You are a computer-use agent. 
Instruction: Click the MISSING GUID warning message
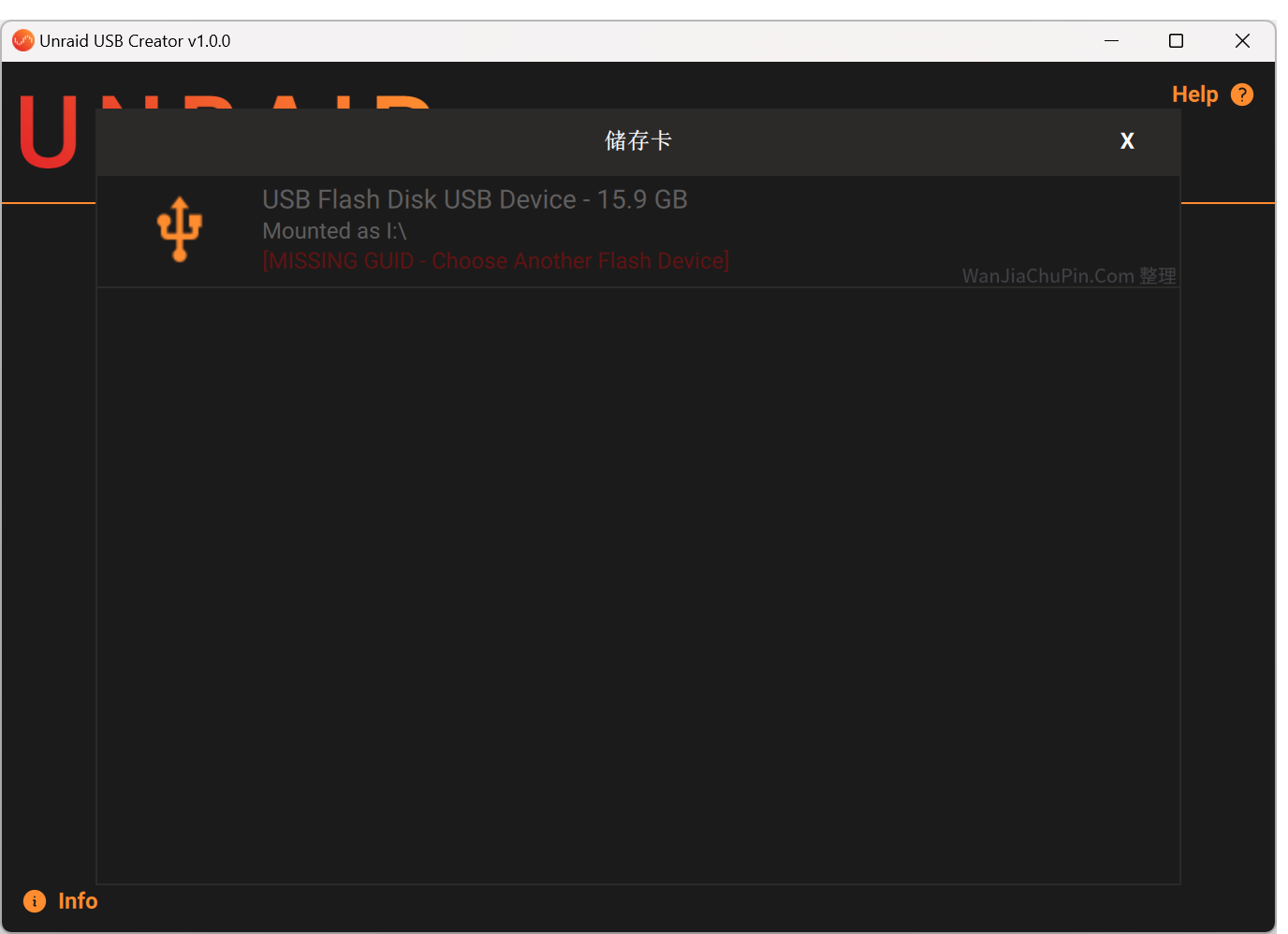click(495, 261)
